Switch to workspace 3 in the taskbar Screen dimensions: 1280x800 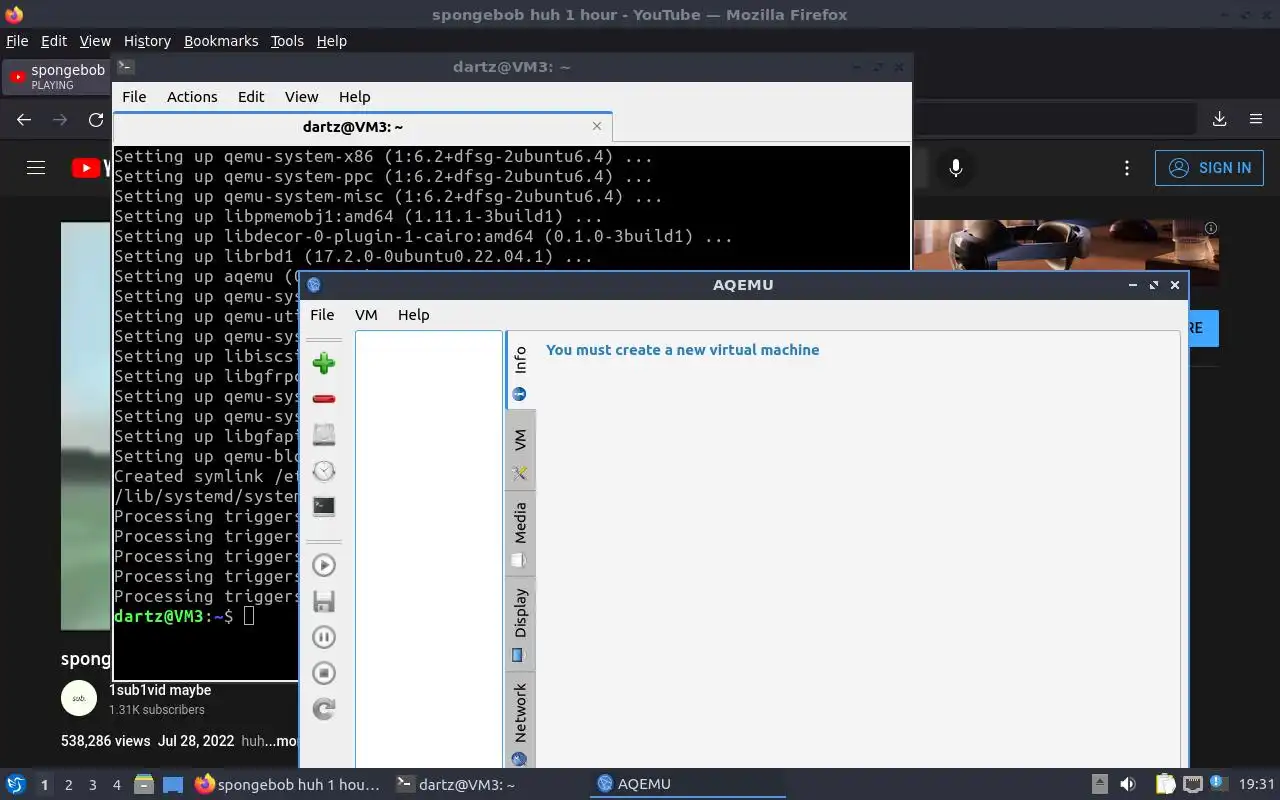pos(92,785)
